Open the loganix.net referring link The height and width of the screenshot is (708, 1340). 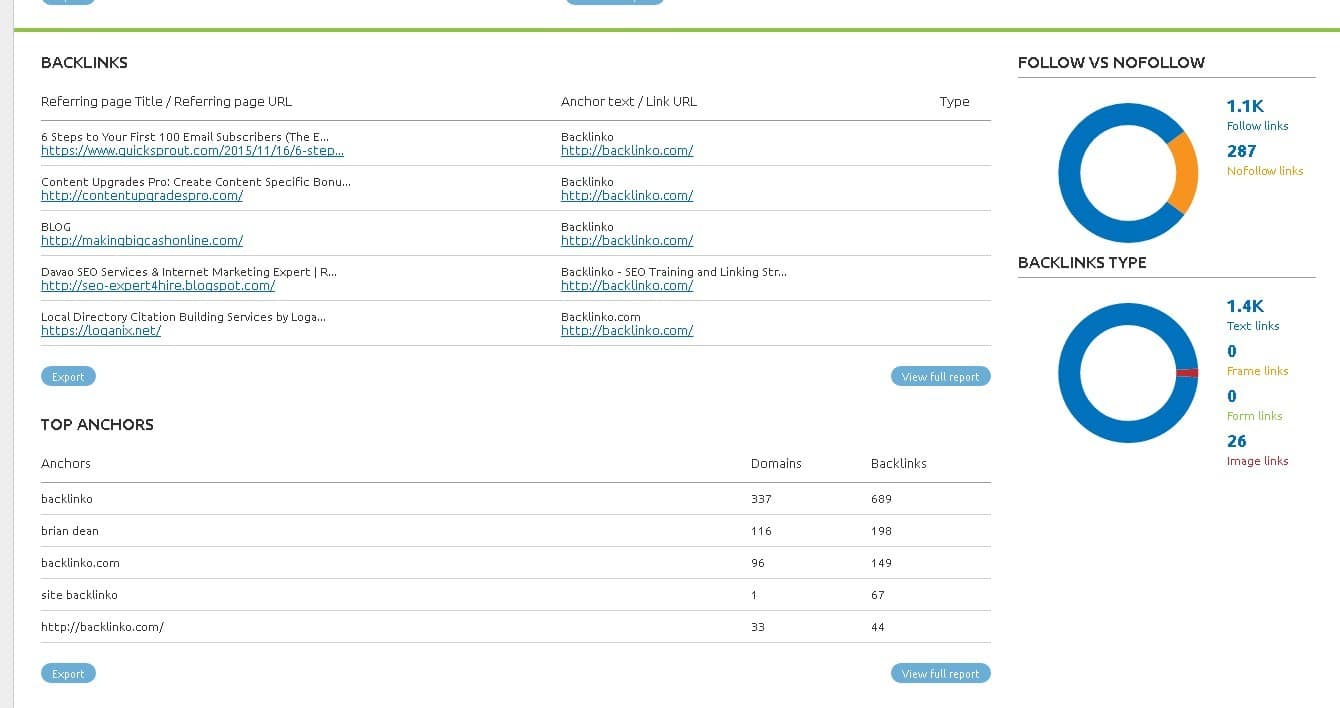click(x=101, y=331)
